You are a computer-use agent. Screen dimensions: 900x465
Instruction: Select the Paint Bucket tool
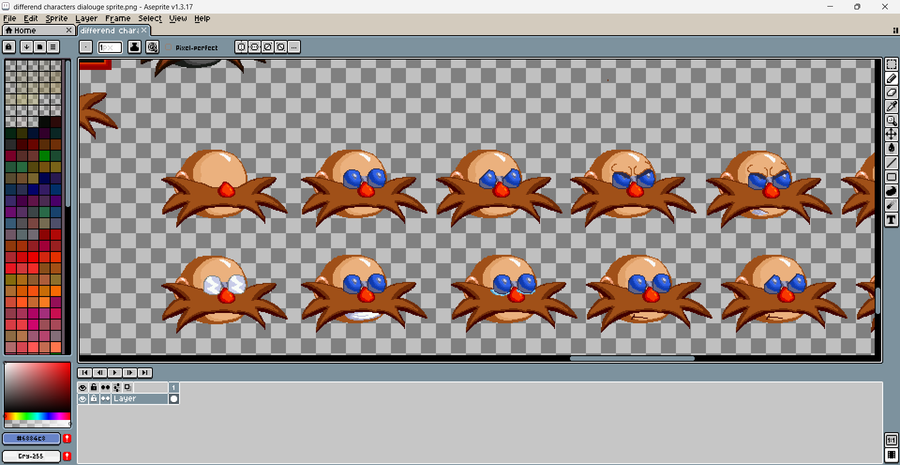[x=891, y=148]
